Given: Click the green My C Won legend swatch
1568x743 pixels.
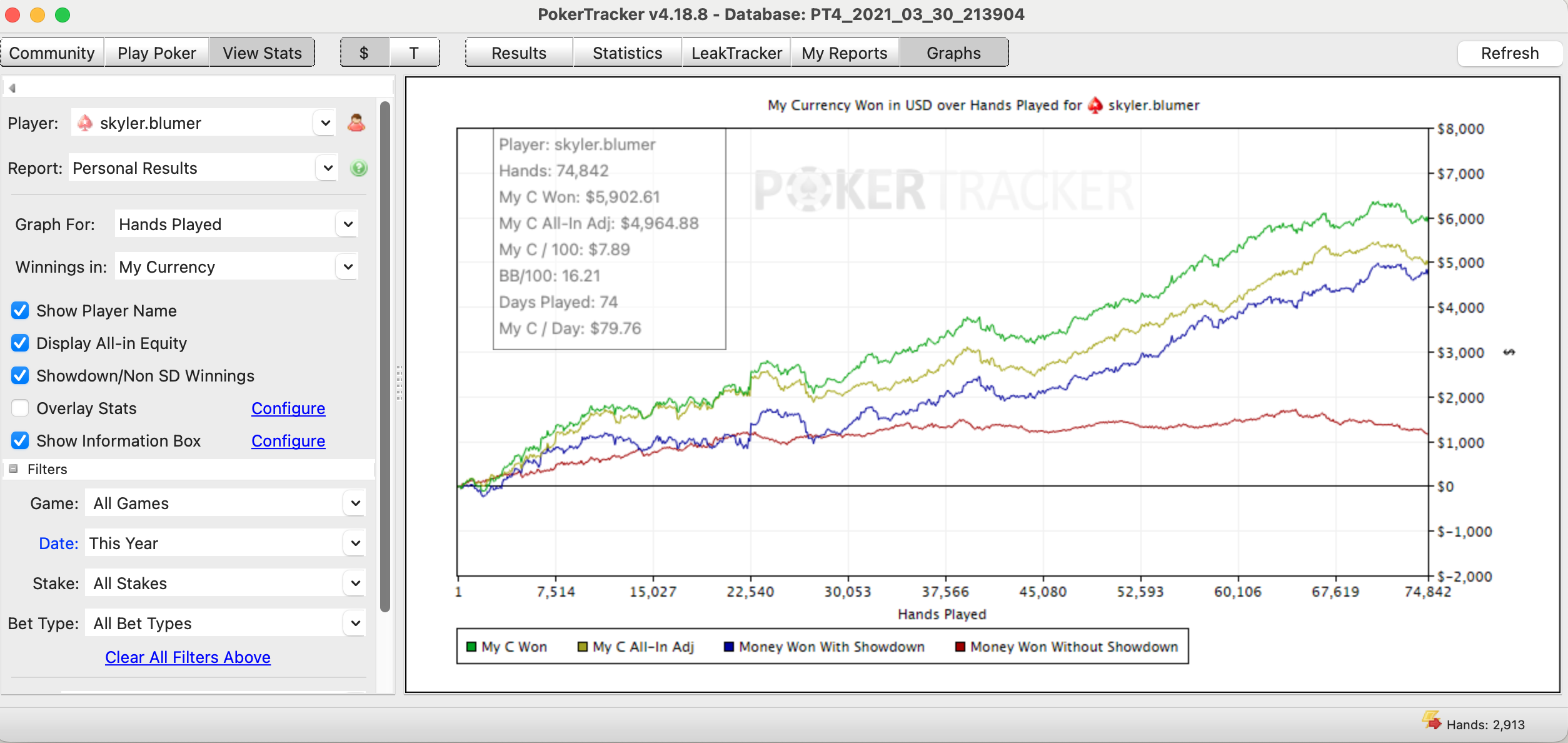Looking at the screenshot, I should [x=471, y=647].
